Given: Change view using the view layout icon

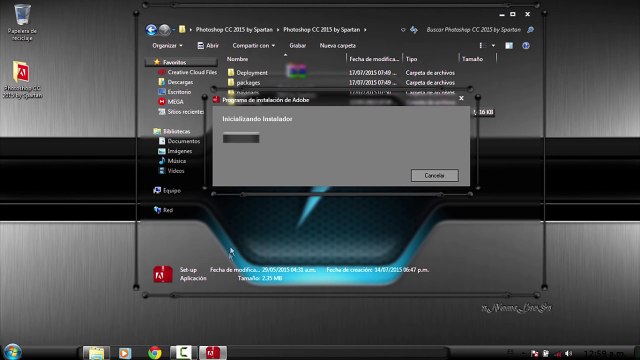Looking at the screenshot, I should coord(482,46).
